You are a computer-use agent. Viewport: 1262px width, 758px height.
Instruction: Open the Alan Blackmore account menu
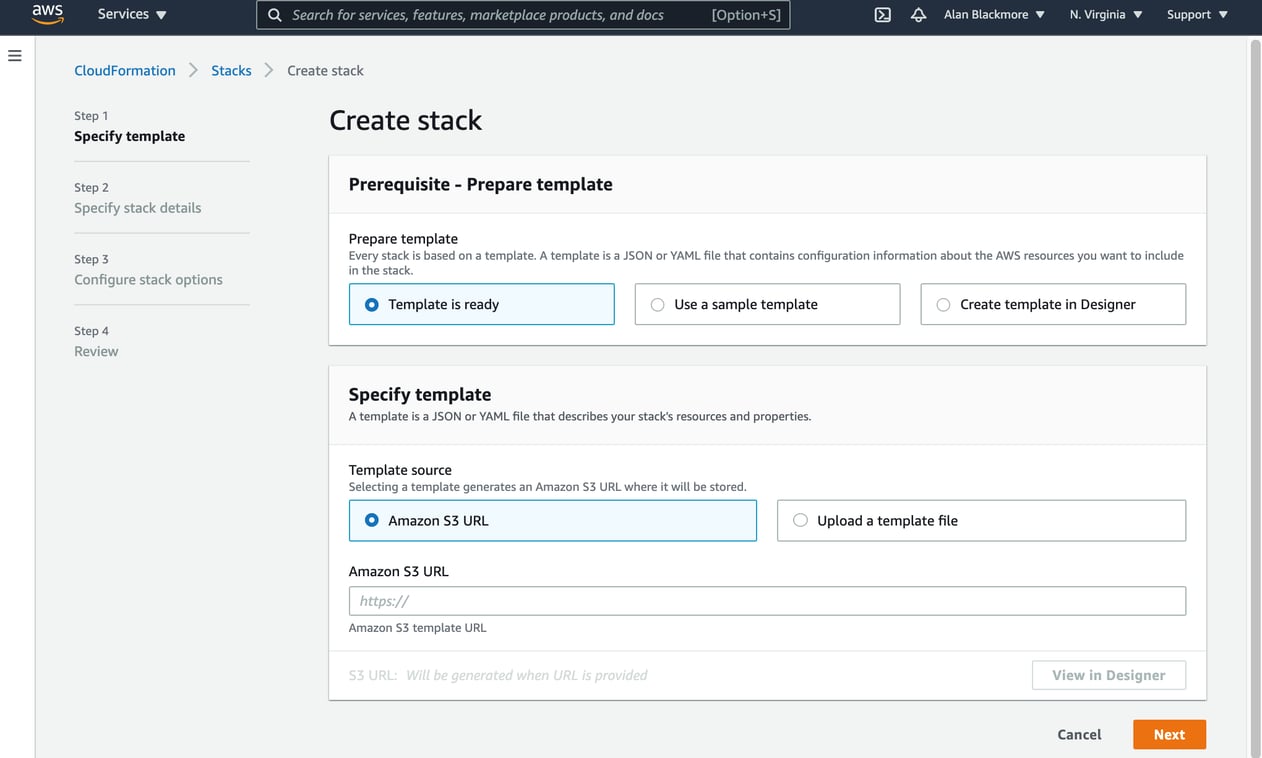pos(992,15)
